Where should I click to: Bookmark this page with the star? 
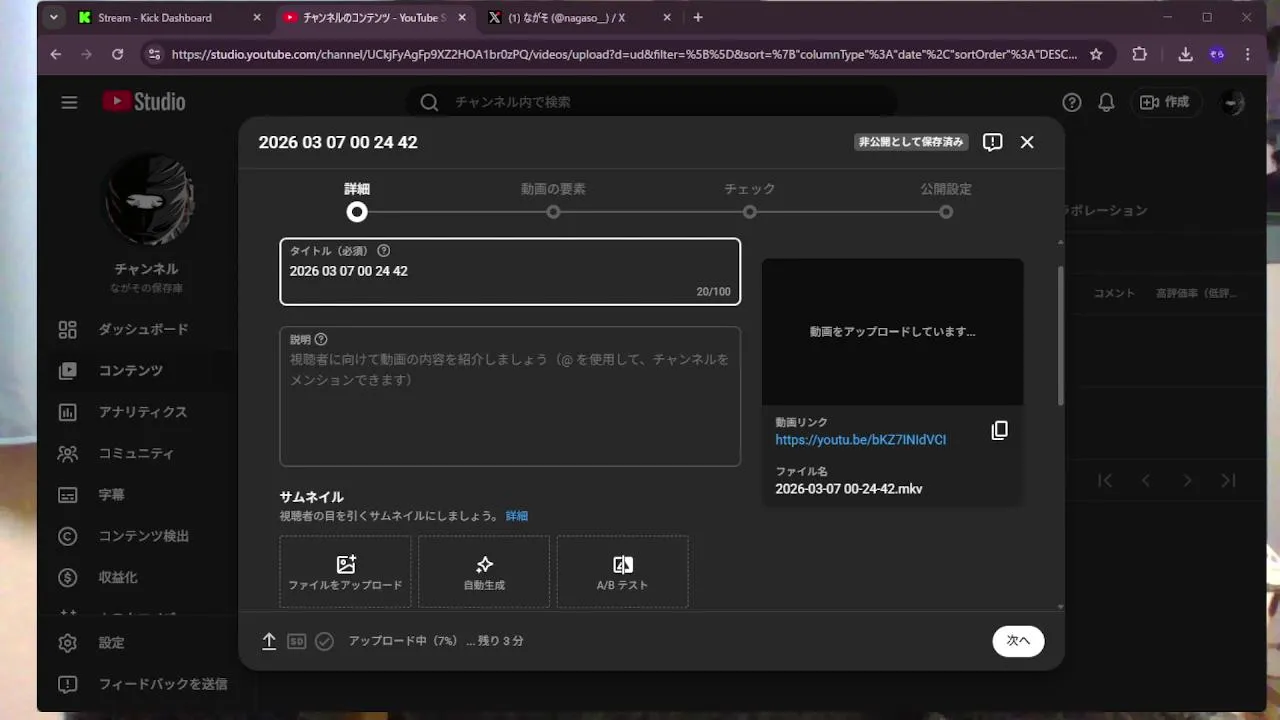pos(1096,55)
